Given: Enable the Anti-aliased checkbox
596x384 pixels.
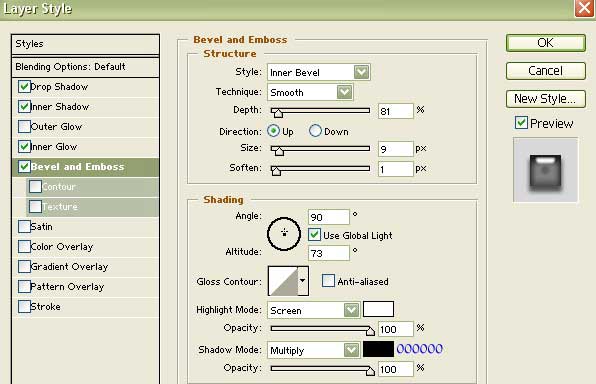Looking at the screenshot, I should [328, 281].
